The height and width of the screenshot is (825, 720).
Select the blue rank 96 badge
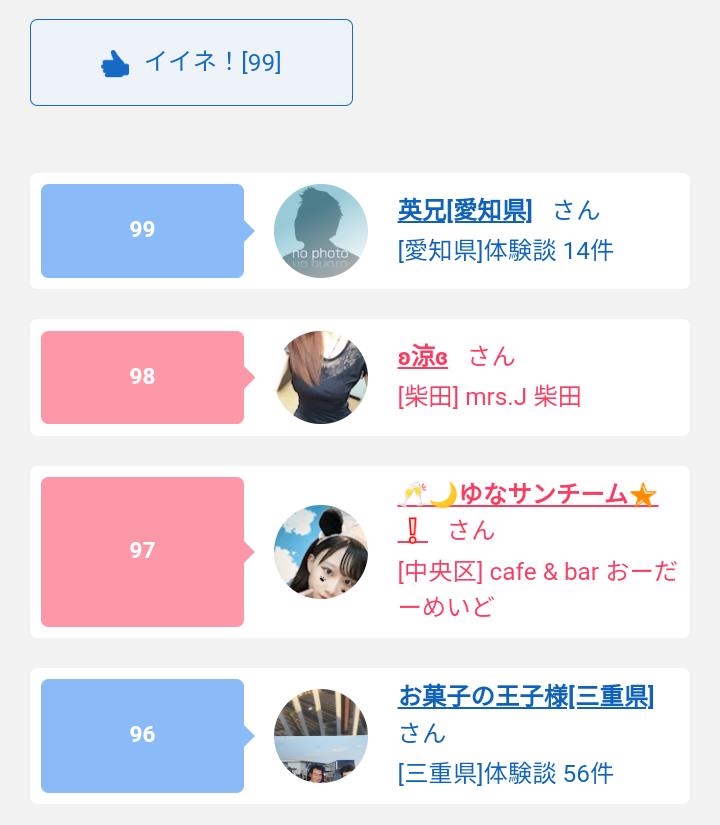[x=142, y=735]
